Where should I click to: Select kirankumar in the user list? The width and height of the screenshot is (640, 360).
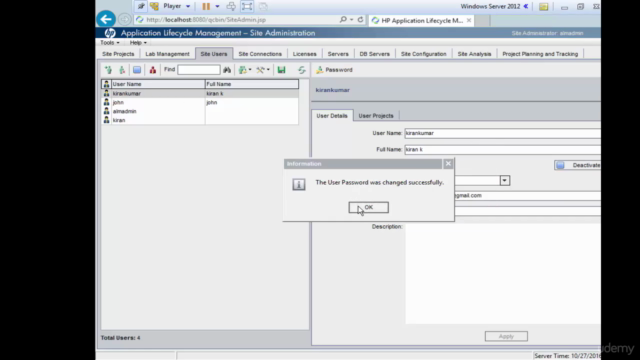[200, 93]
